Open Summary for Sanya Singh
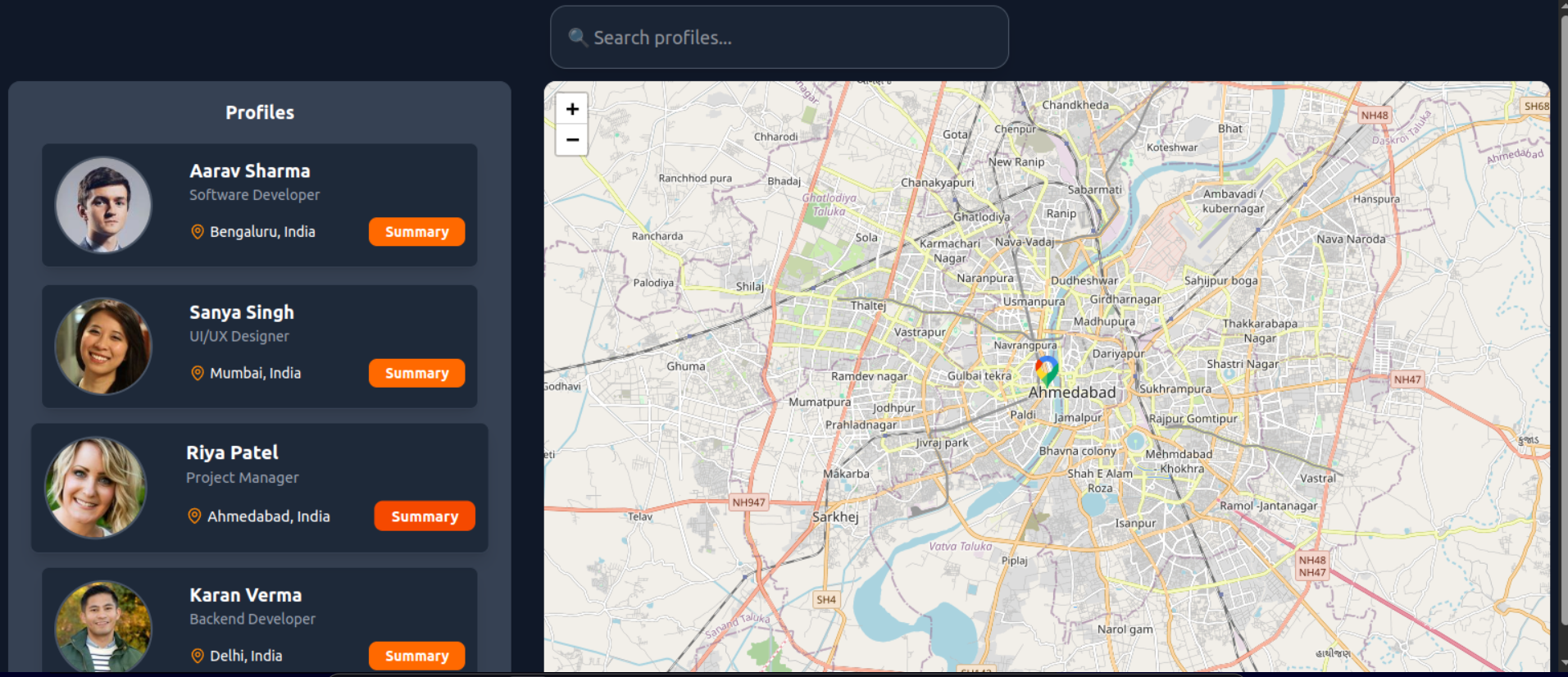 416,373
